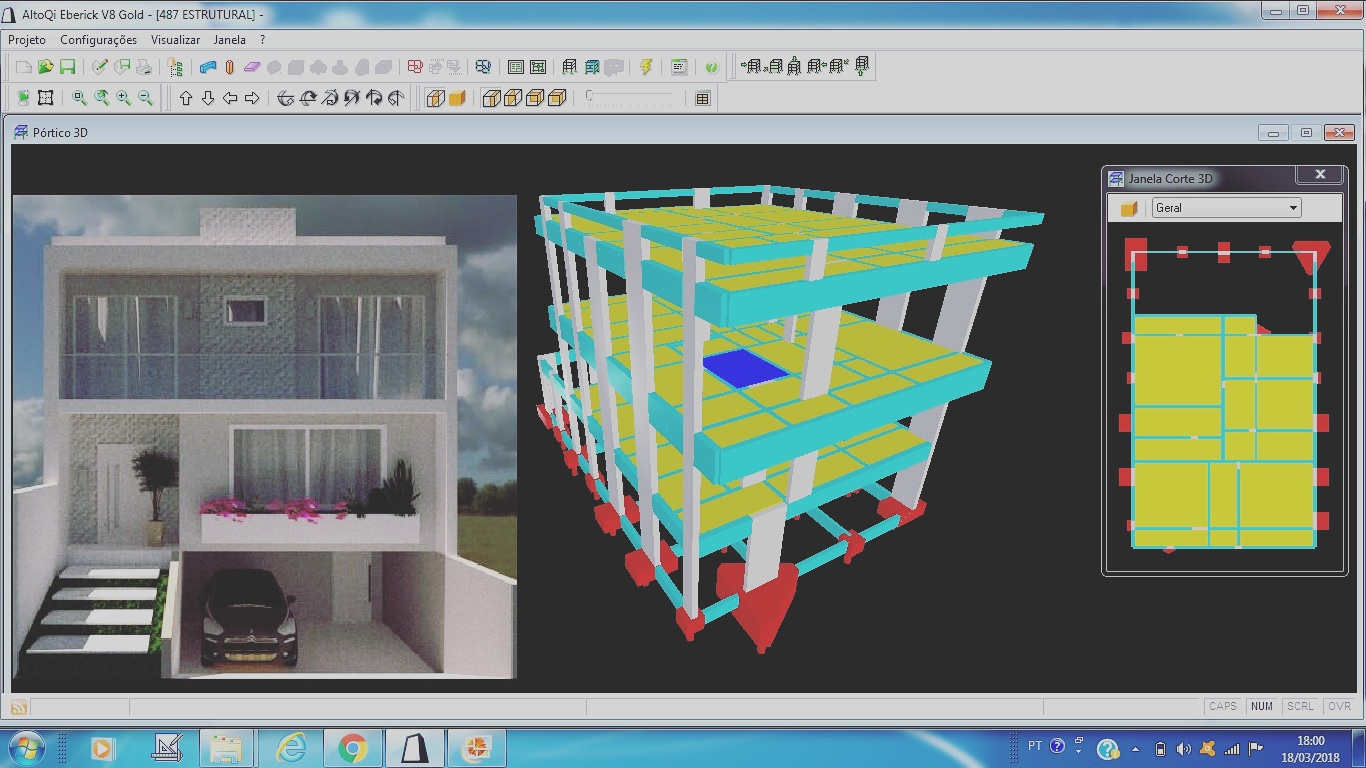Pan view up with up arrow
The image size is (1366, 768).
point(186,98)
